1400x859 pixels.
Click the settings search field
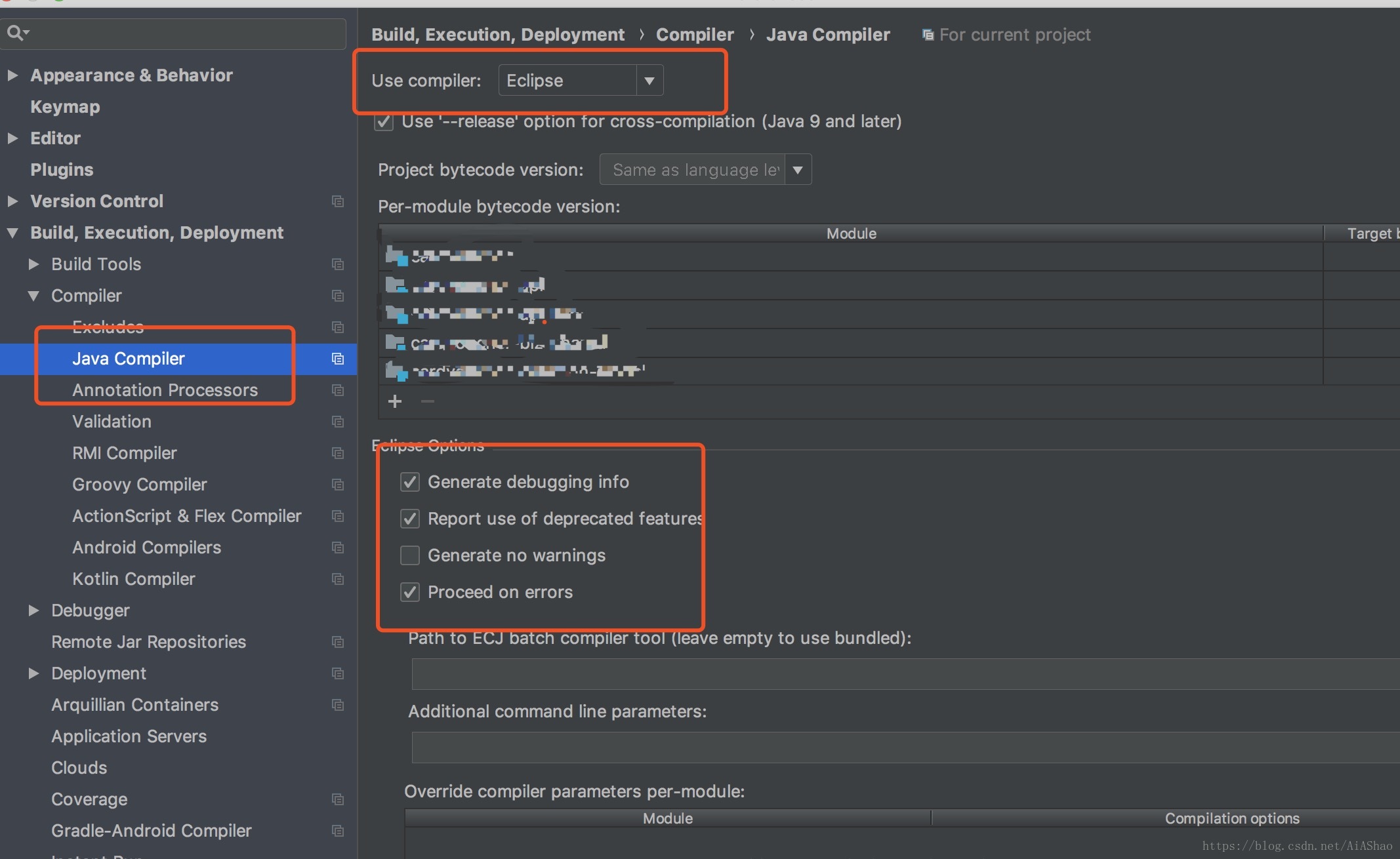click(173, 33)
